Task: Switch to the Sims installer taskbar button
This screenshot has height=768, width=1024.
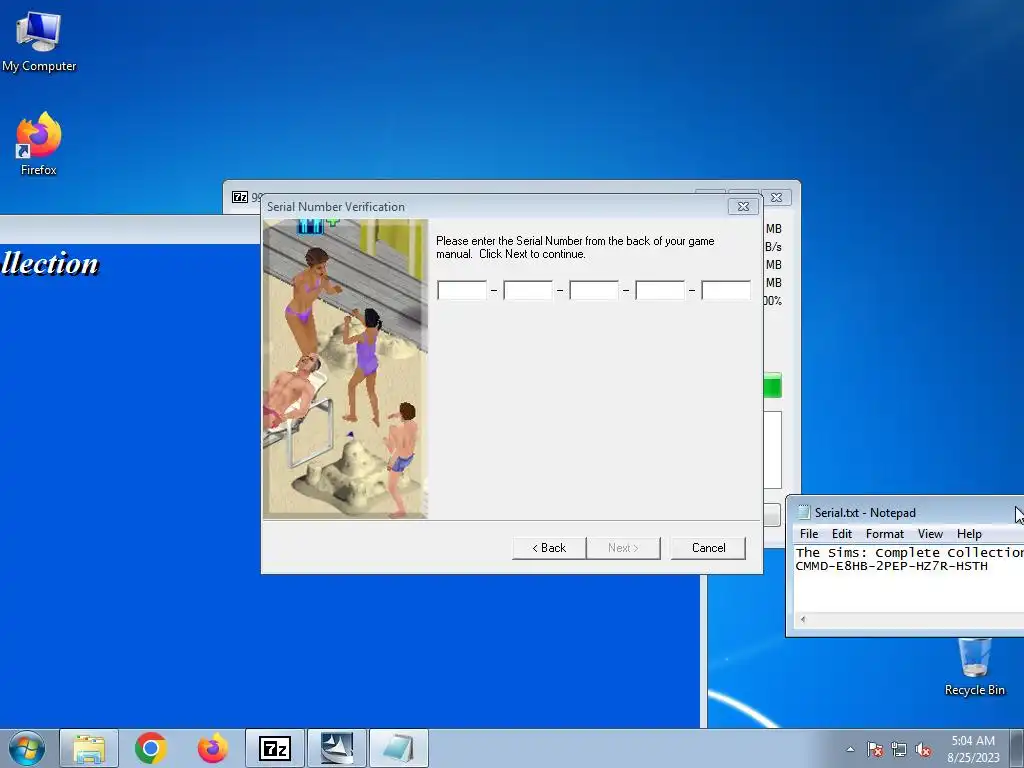Action: point(337,748)
